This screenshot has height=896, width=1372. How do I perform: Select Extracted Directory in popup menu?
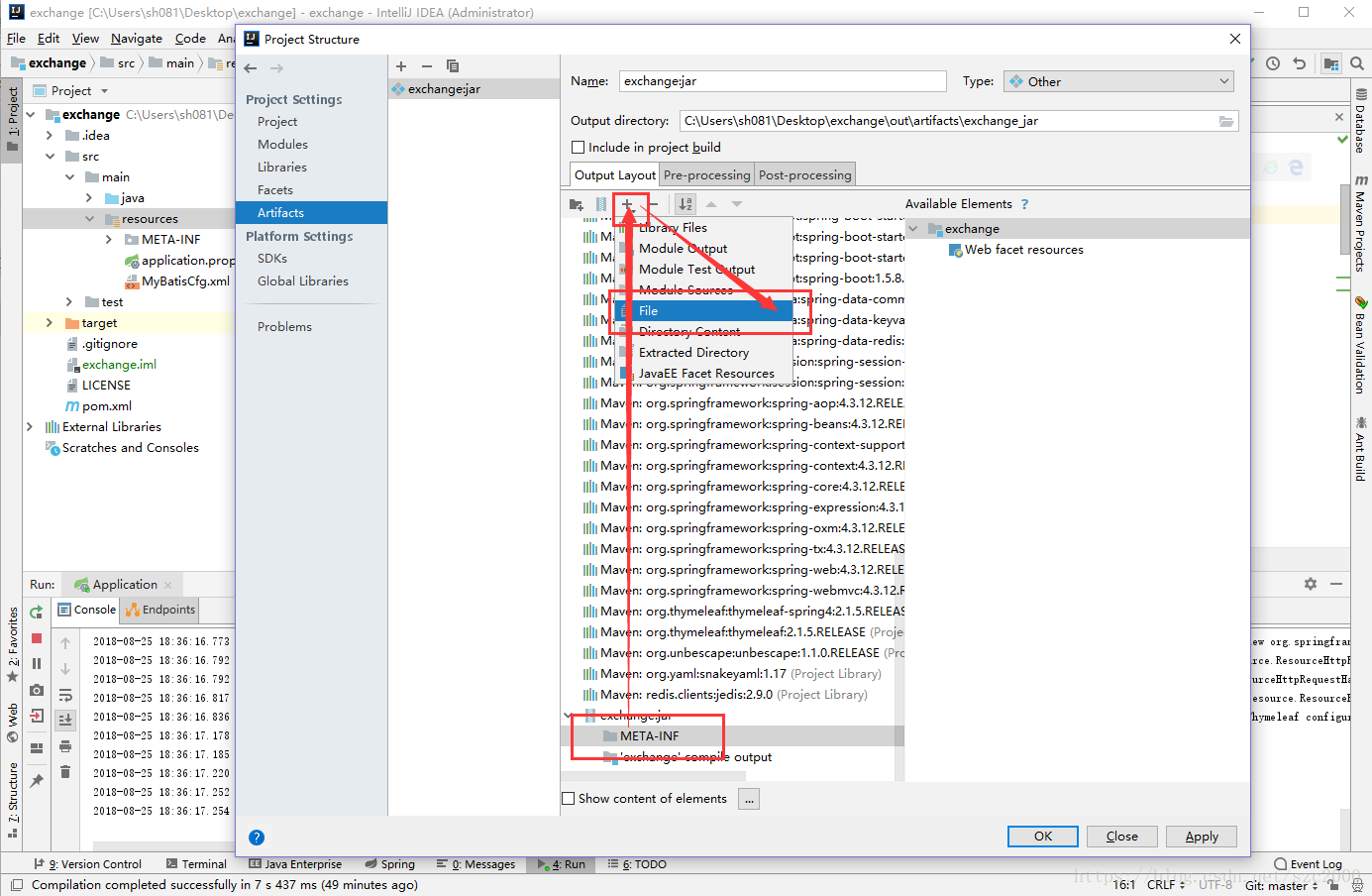pos(703,353)
